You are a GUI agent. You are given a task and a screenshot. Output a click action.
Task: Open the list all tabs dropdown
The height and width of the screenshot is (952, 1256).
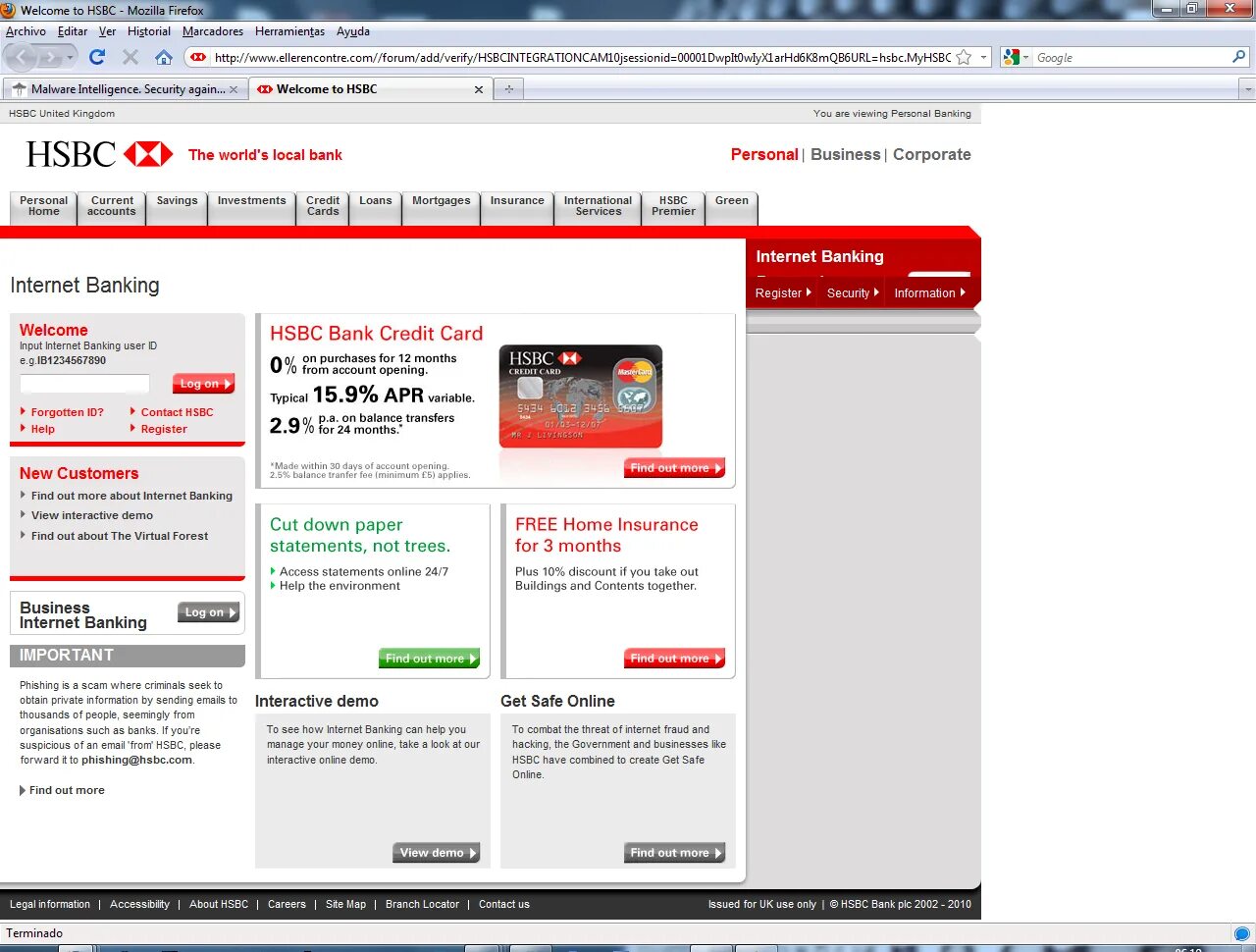1248,88
